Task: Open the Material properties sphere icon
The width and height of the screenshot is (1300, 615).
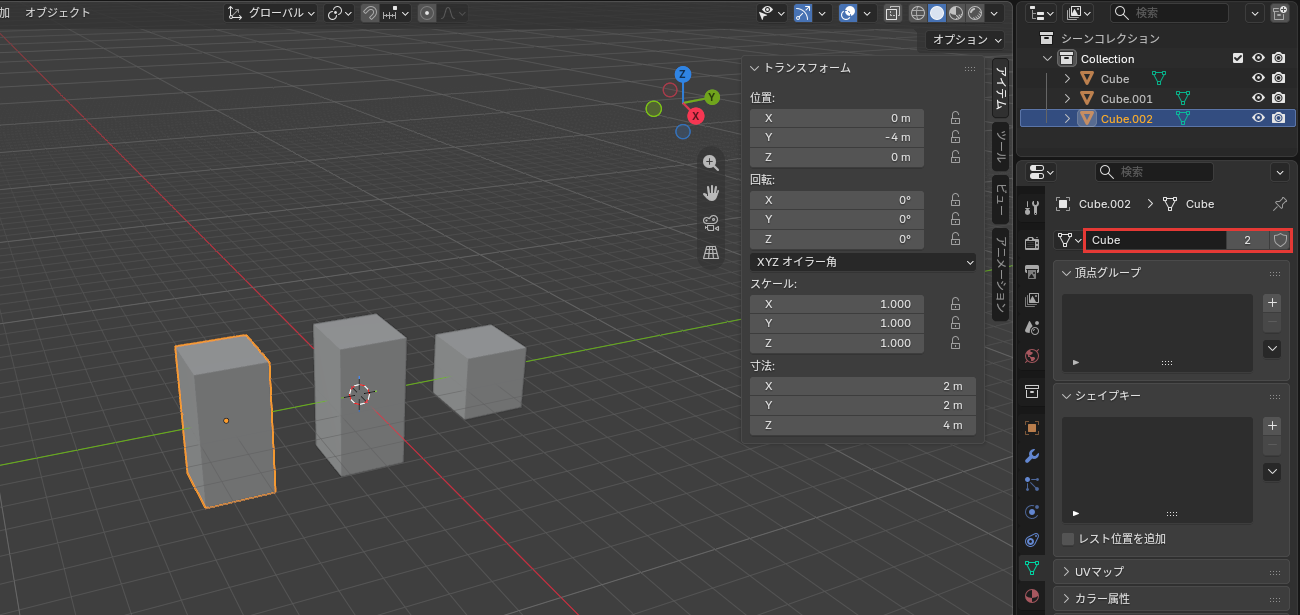Action: (1032, 597)
